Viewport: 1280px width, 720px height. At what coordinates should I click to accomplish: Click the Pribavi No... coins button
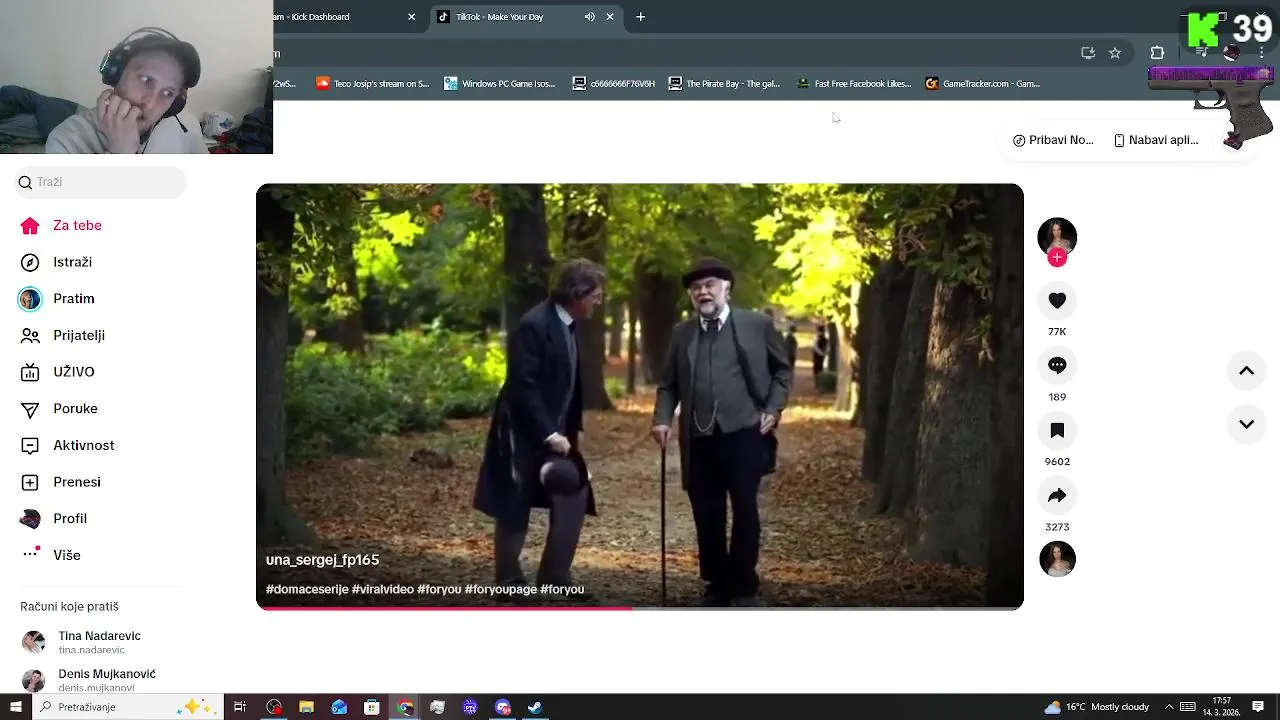[1053, 140]
